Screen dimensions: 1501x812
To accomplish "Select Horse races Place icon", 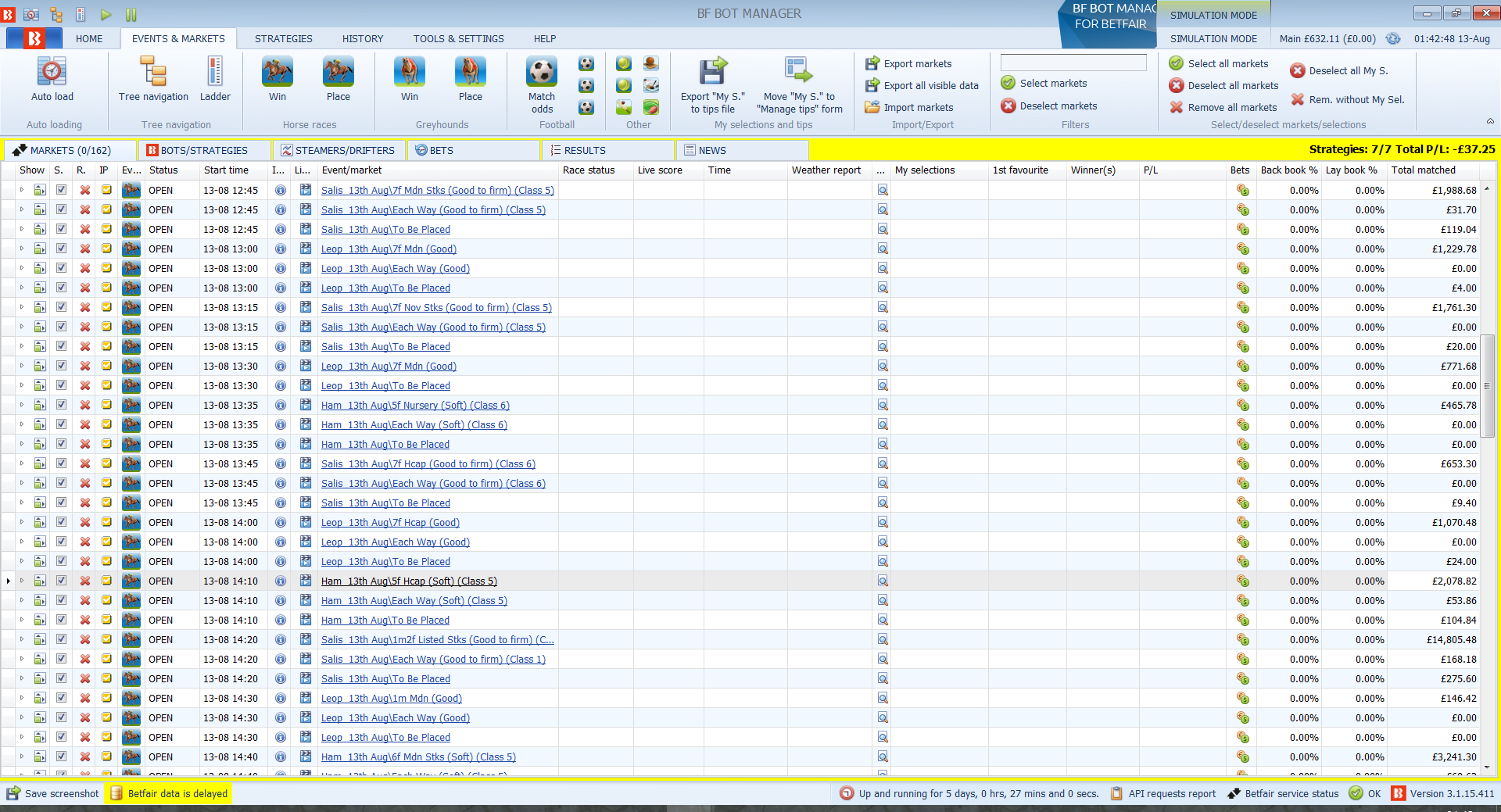I will tap(339, 72).
